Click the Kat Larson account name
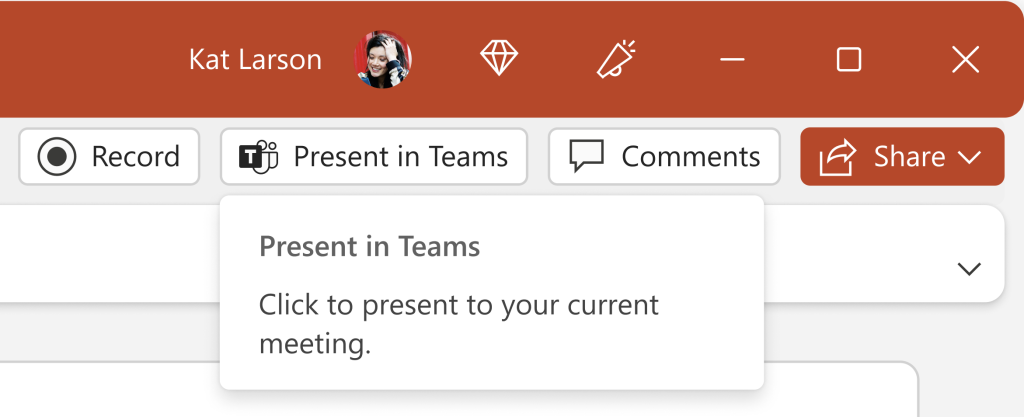The height and width of the screenshot is (417, 1024). [x=255, y=60]
